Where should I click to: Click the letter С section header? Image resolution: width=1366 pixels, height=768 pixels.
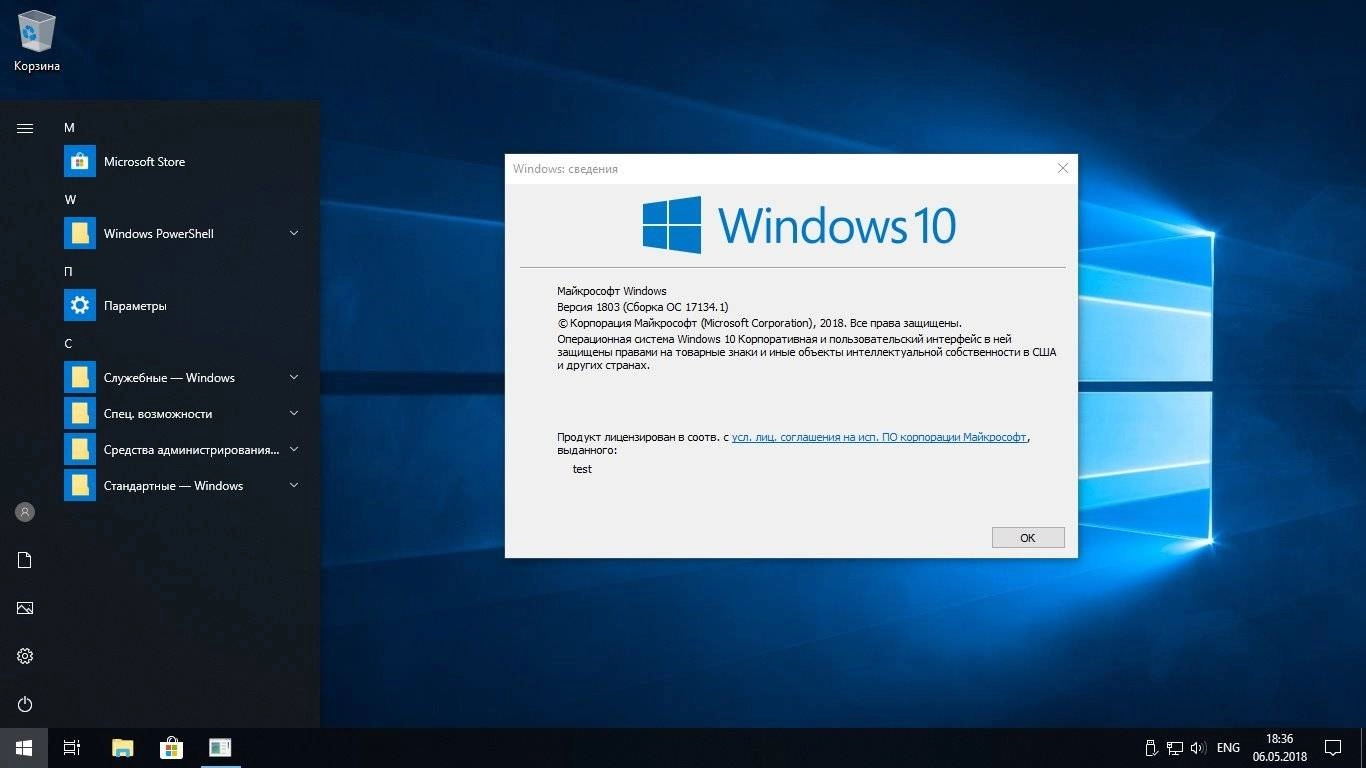(68, 344)
